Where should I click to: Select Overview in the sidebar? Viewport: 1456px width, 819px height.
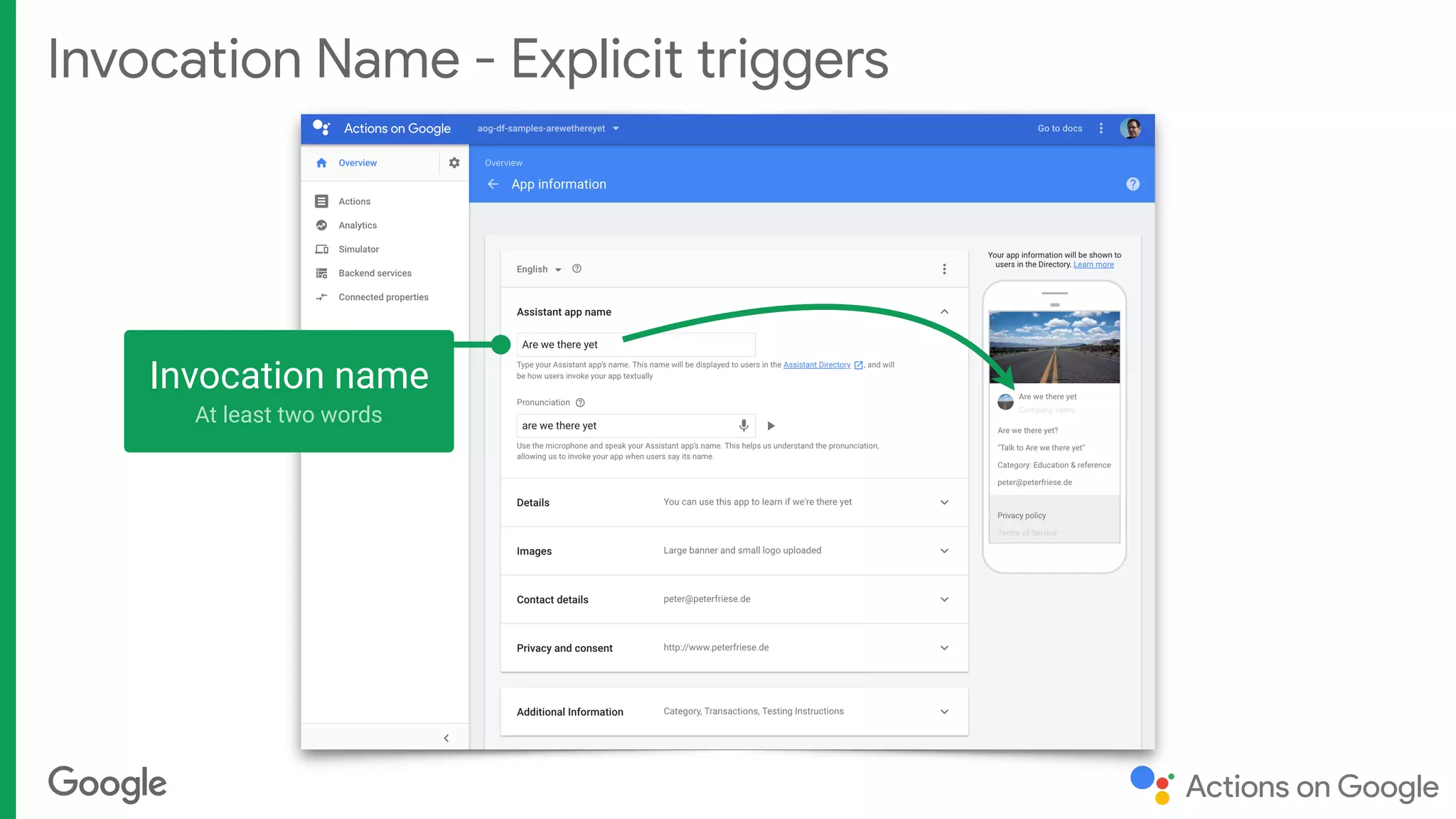[x=358, y=163]
